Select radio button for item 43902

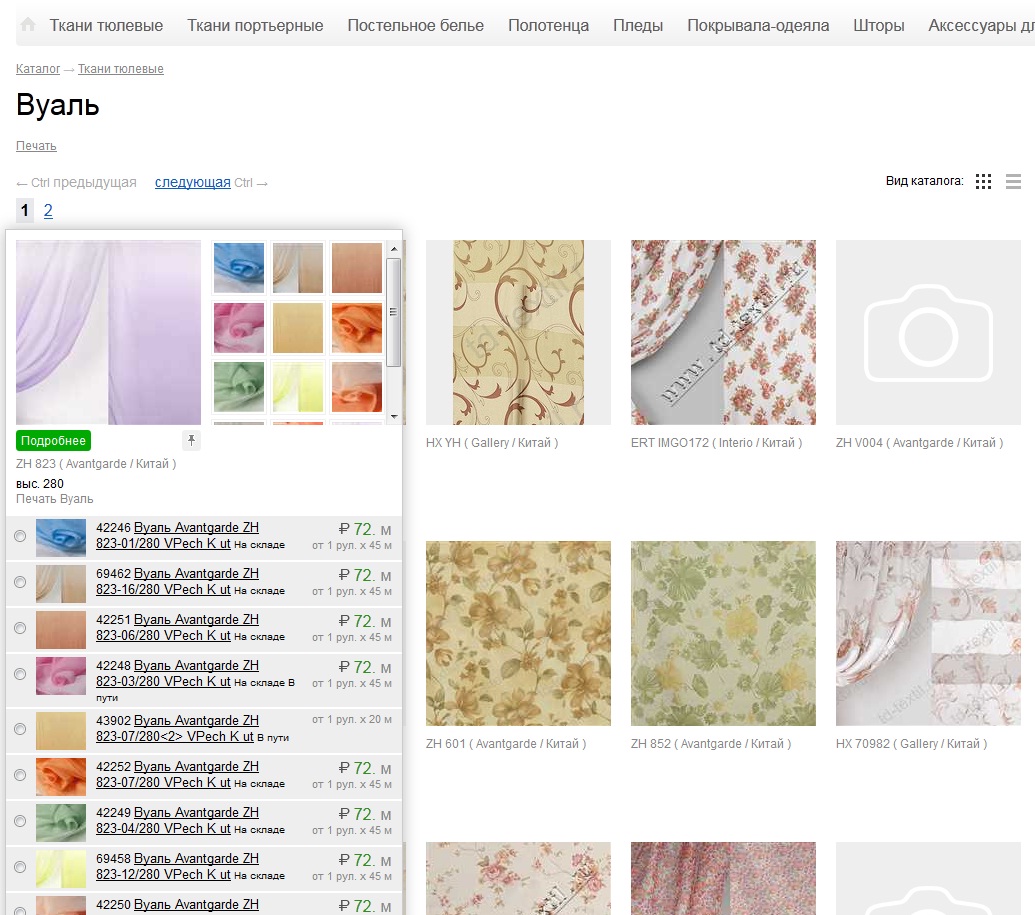coord(20,729)
